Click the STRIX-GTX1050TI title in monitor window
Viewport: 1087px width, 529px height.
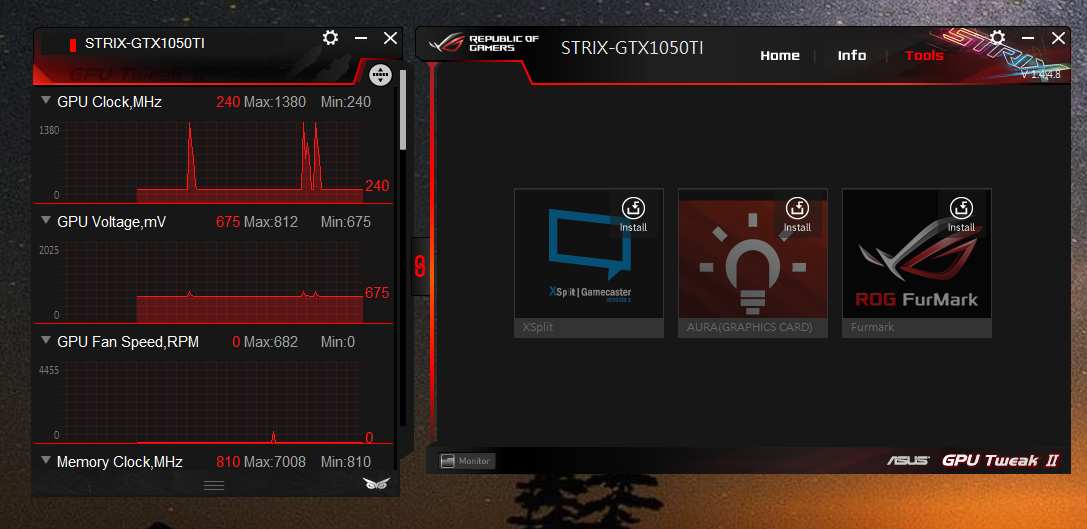click(144, 43)
